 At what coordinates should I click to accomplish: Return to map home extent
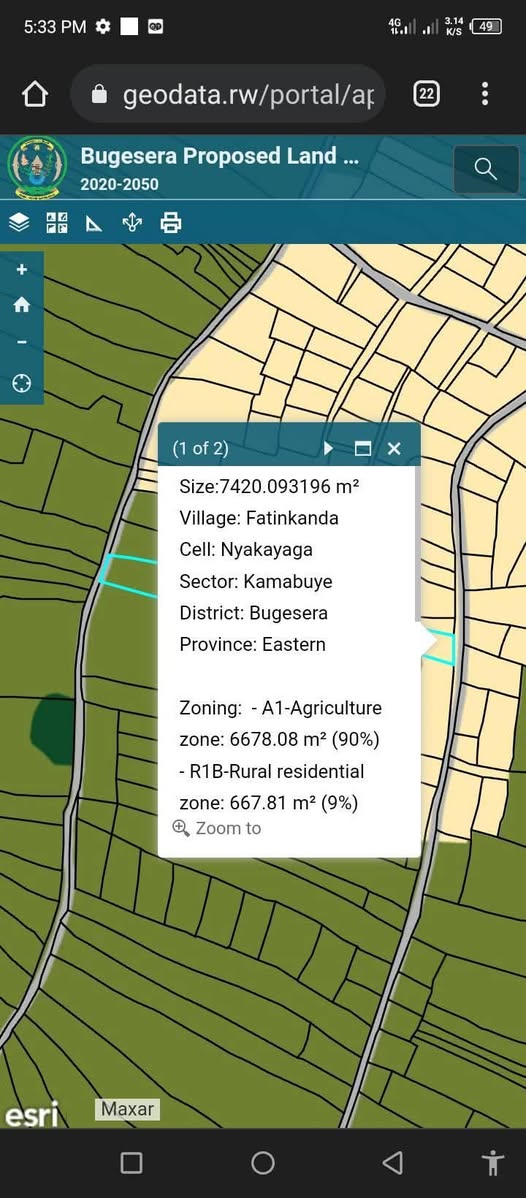point(21,305)
